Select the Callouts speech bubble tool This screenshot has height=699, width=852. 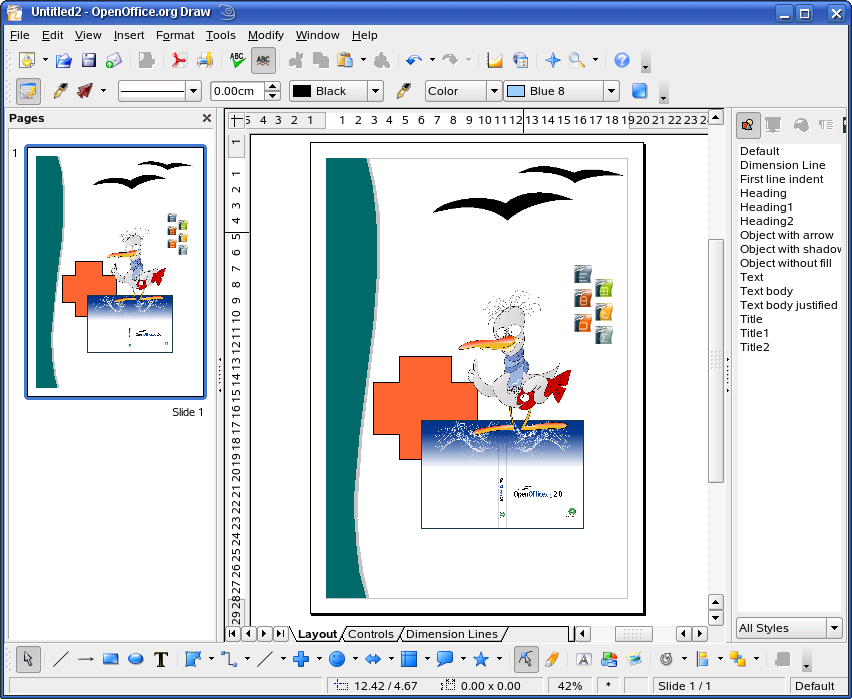point(445,659)
